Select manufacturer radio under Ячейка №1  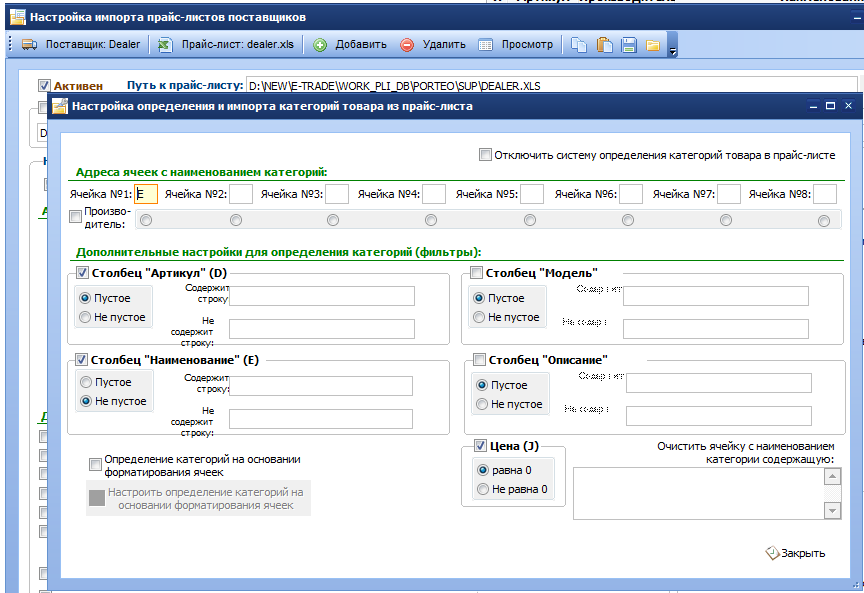[146, 220]
